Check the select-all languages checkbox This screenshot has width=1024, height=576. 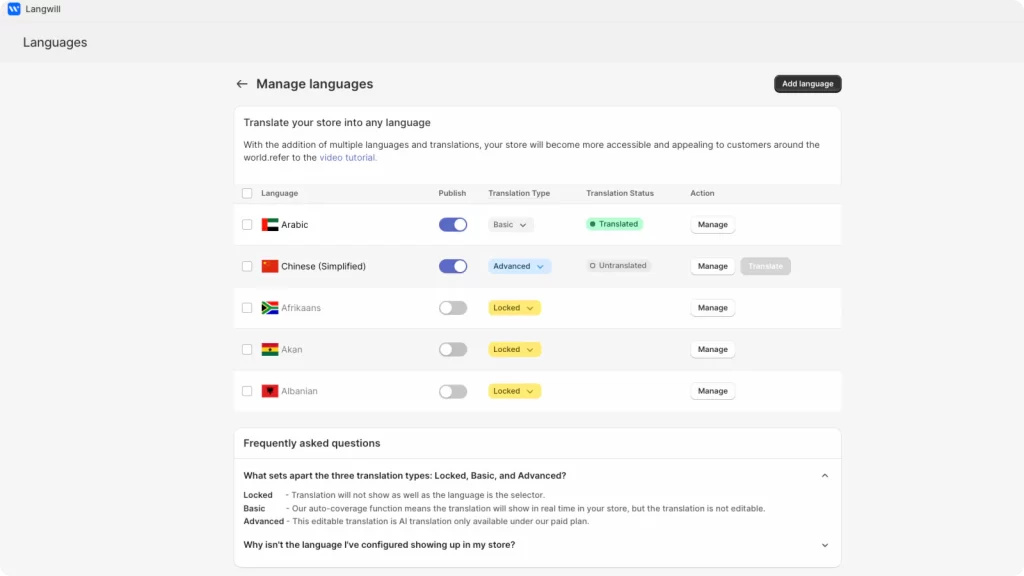[247, 193]
